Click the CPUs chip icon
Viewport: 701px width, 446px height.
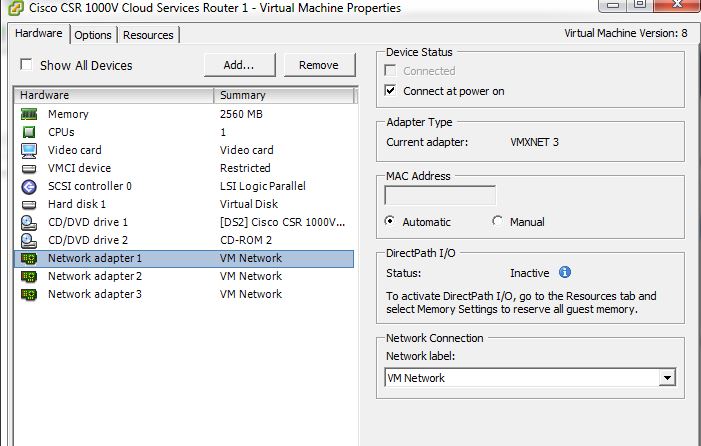click(x=29, y=132)
